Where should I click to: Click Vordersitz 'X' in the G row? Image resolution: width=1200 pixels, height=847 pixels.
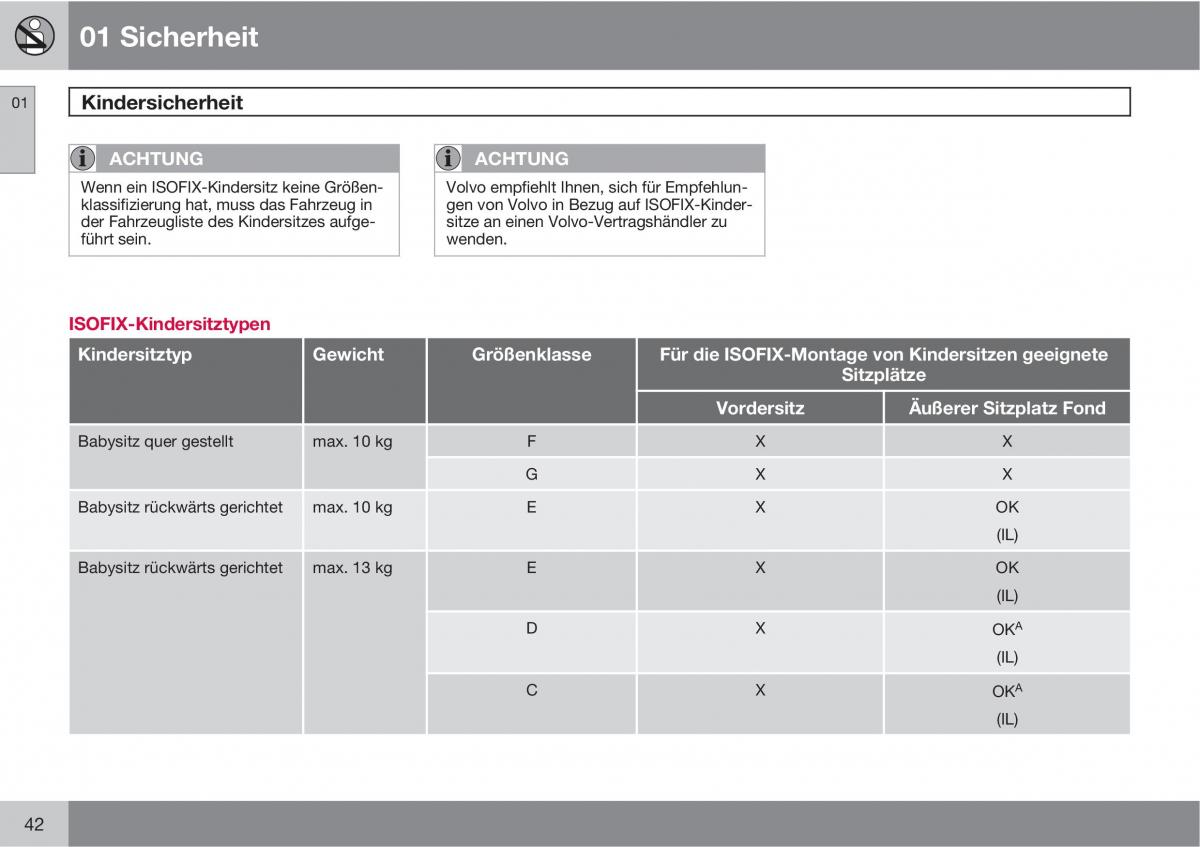tap(760, 474)
